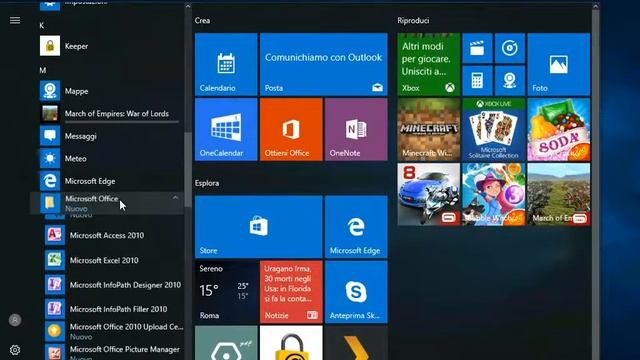Select the Esplora group heading
The height and width of the screenshot is (360, 640).
(207, 183)
